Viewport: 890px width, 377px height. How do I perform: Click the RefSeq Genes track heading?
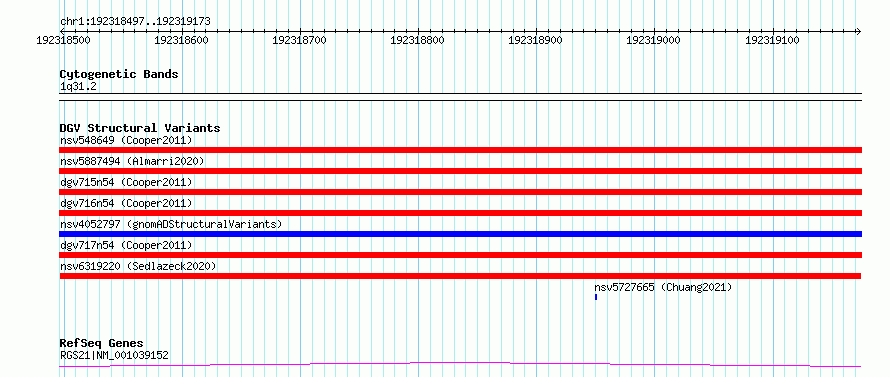pos(102,344)
